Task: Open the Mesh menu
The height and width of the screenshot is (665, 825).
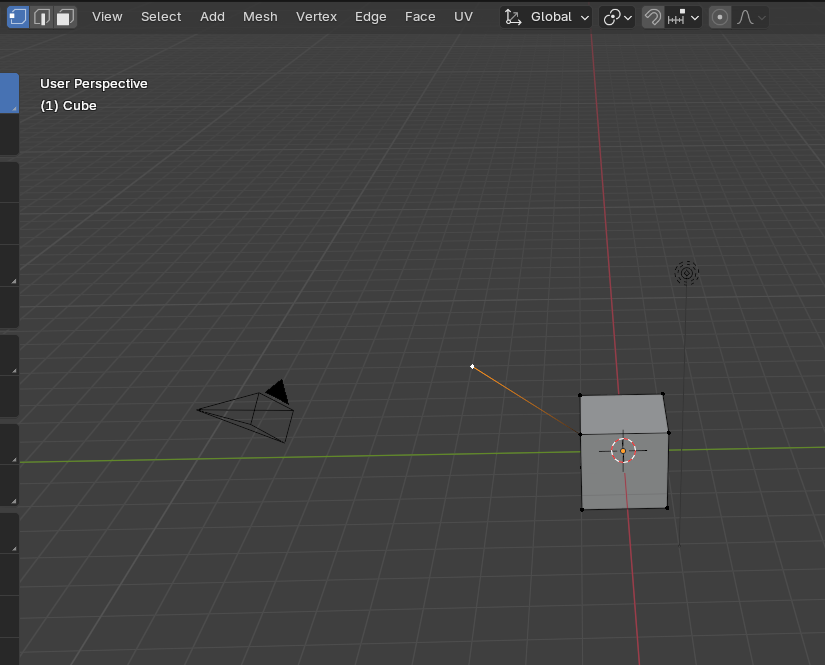Action: pos(260,17)
